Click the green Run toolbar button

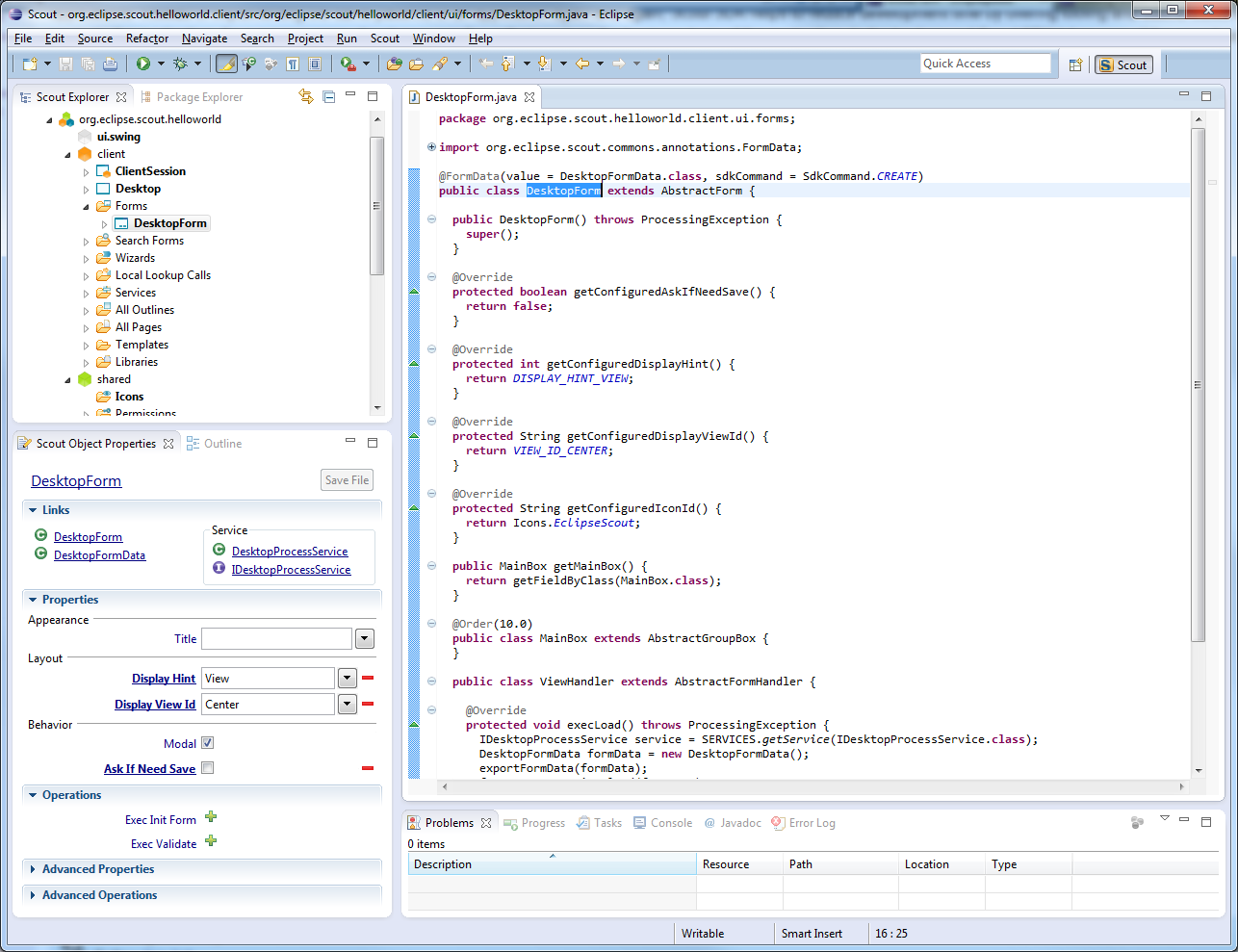(143, 64)
